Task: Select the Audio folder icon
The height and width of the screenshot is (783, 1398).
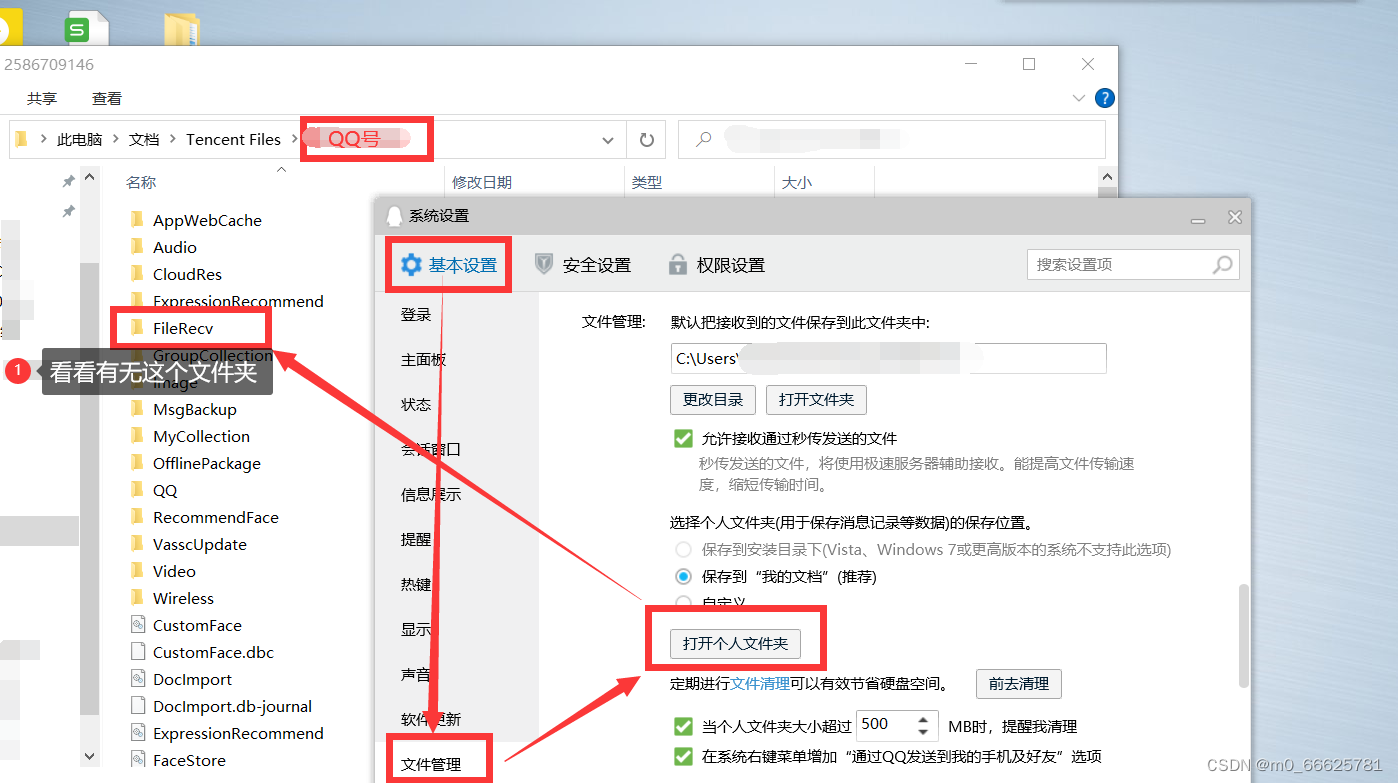Action: (x=137, y=247)
